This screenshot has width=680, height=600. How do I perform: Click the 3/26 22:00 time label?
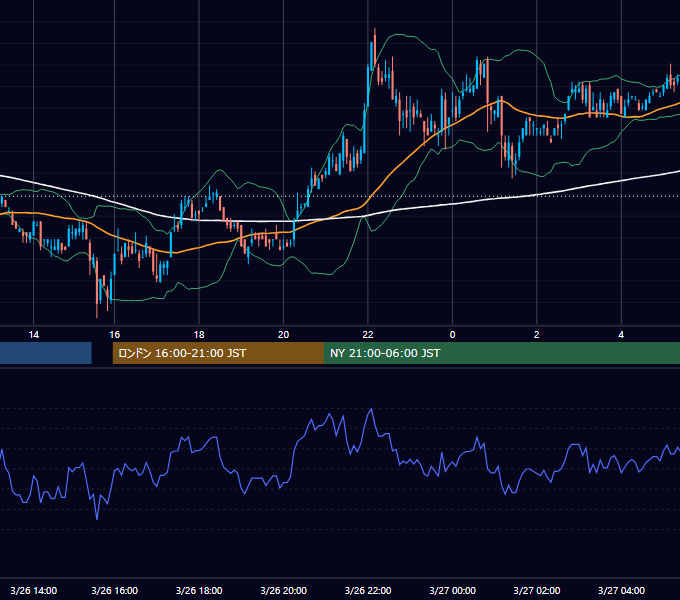pyautogui.click(x=368, y=590)
